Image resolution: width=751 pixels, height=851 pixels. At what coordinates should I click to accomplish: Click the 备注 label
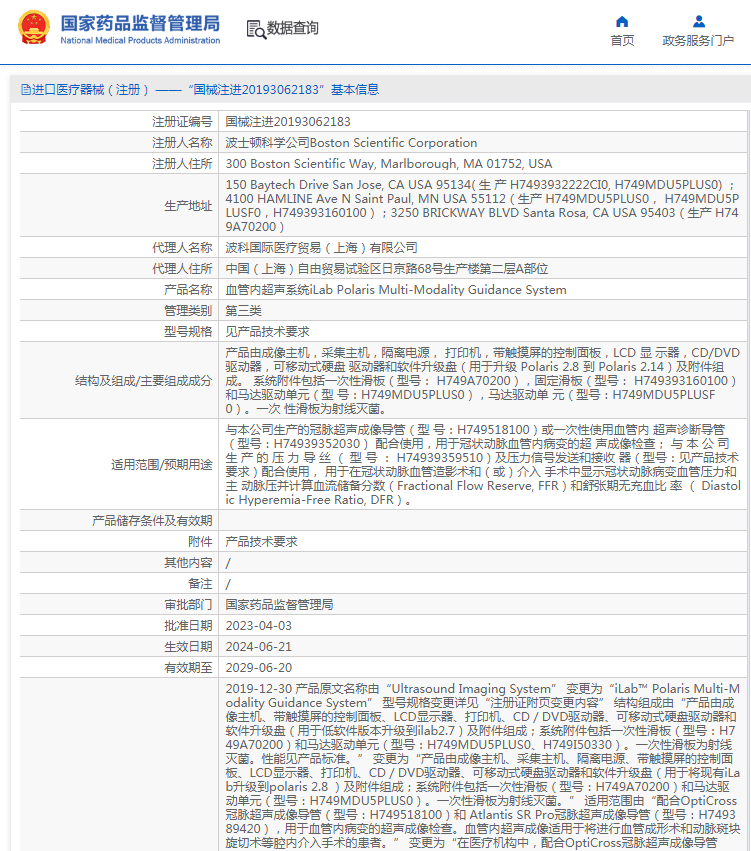point(200,584)
